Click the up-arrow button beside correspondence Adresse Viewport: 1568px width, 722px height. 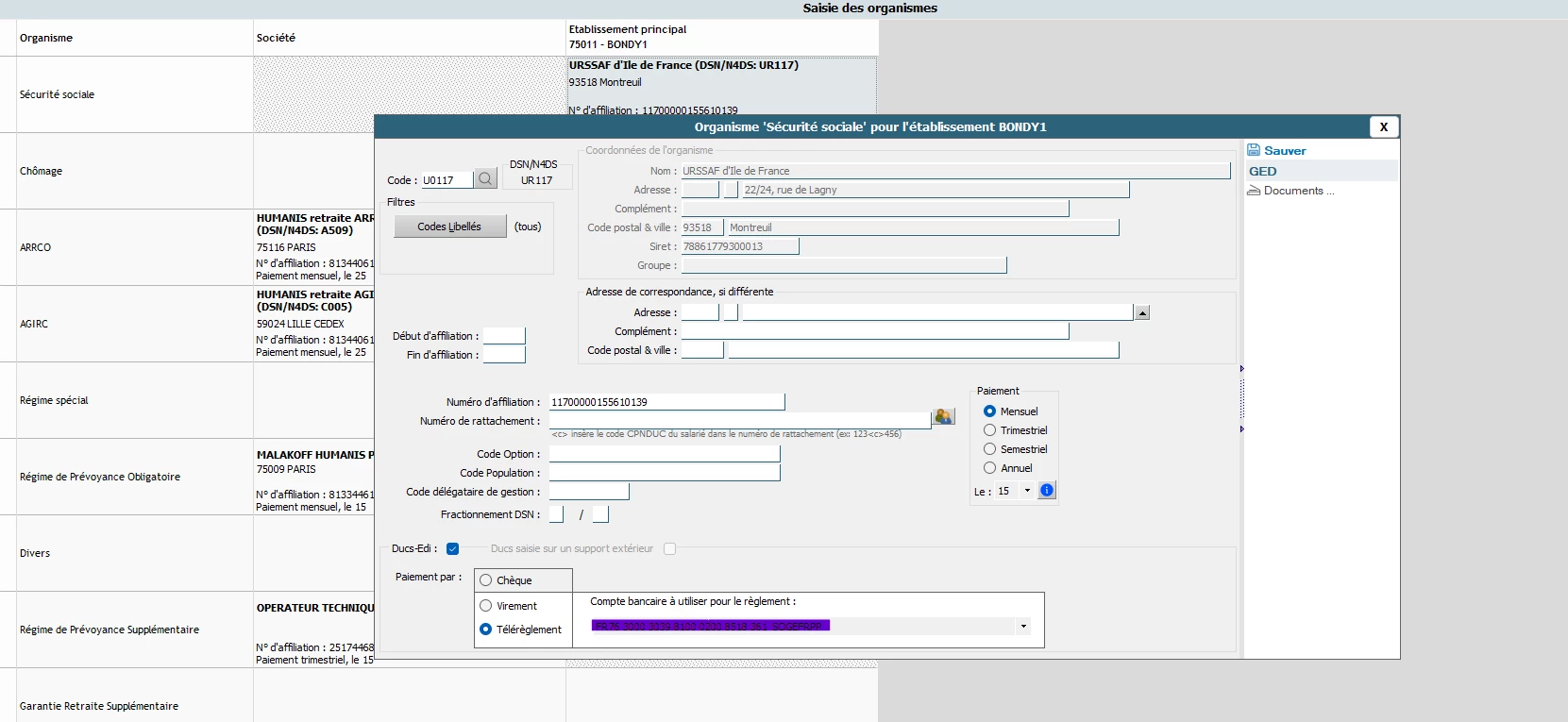click(1143, 312)
